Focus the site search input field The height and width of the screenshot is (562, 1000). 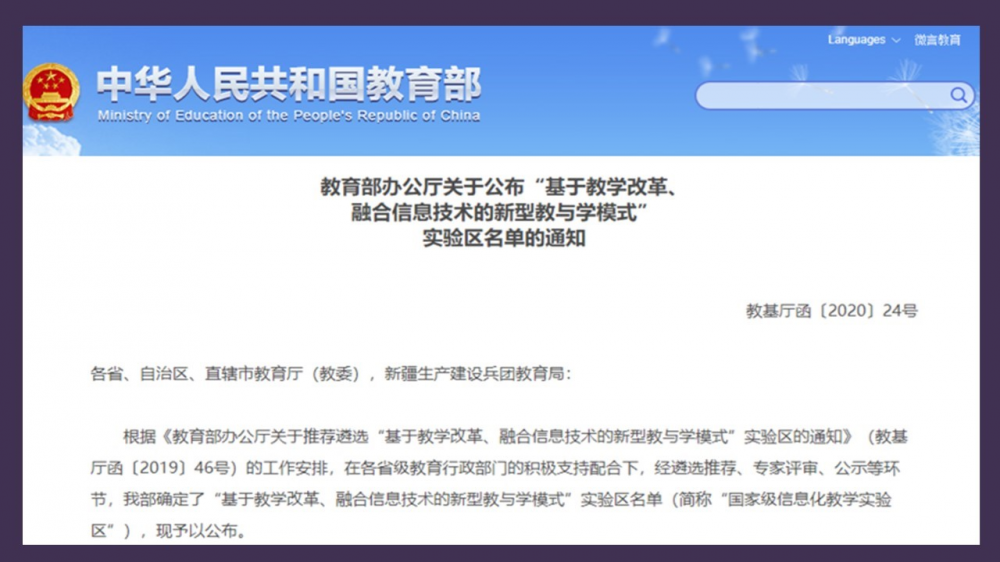[x=820, y=96]
